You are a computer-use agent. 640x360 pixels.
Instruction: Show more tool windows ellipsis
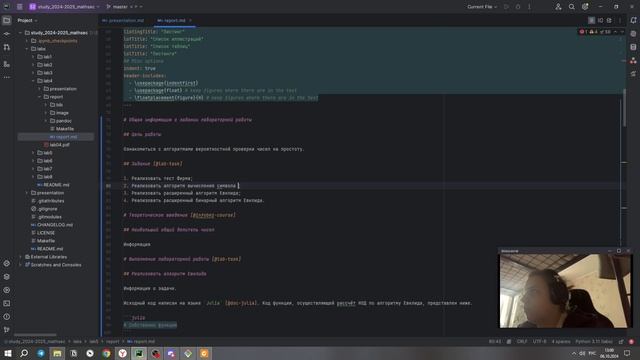tap(7, 77)
